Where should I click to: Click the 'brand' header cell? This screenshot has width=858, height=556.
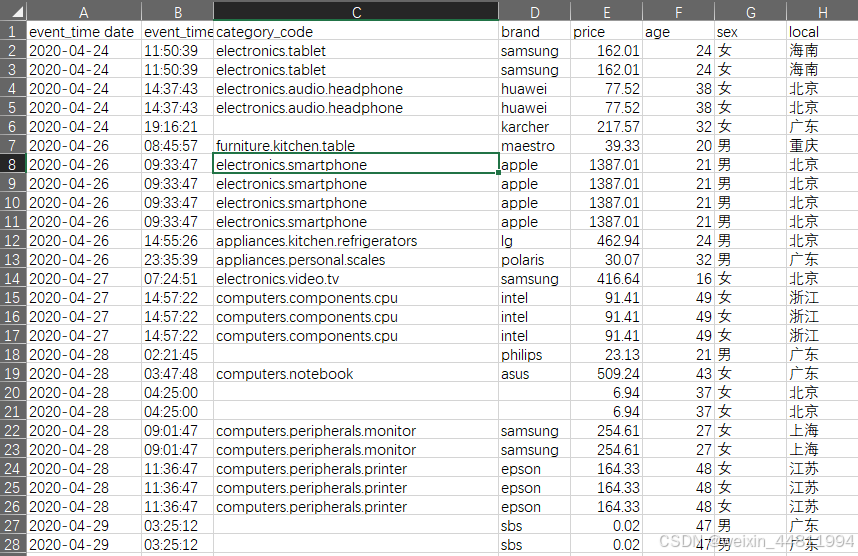tap(535, 32)
